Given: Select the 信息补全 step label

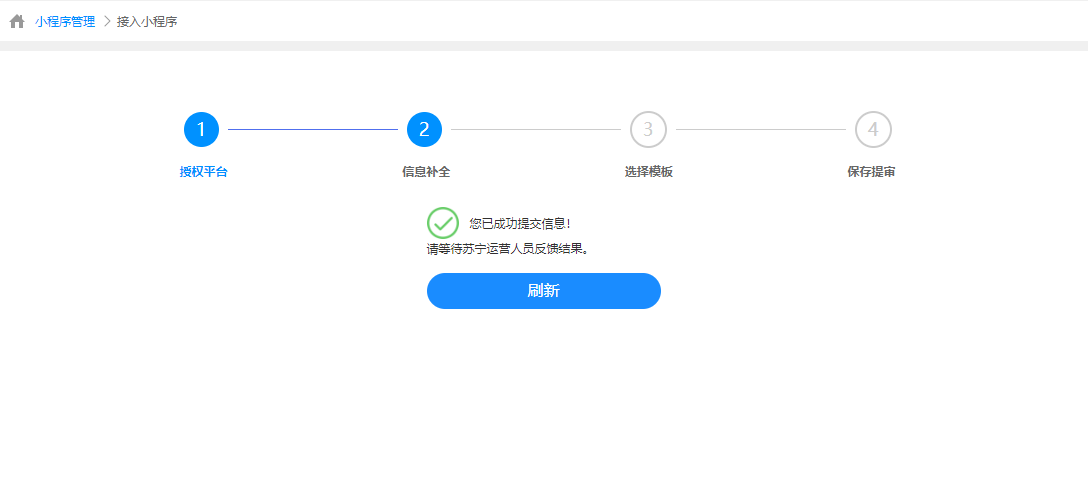Looking at the screenshot, I should tap(426, 172).
